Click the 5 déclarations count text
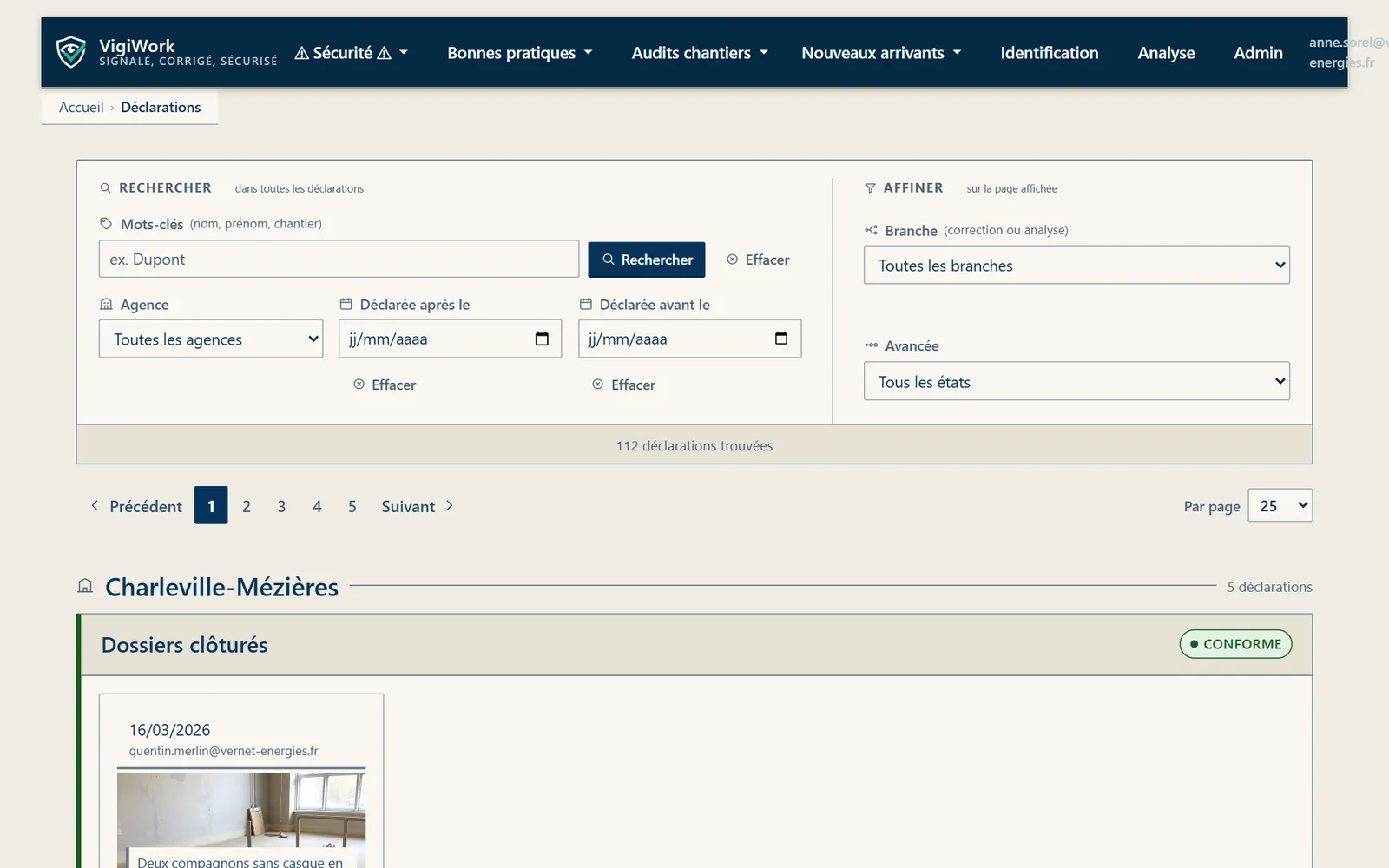Image resolution: width=1389 pixels, height=868 pixels. [1269, 587]
